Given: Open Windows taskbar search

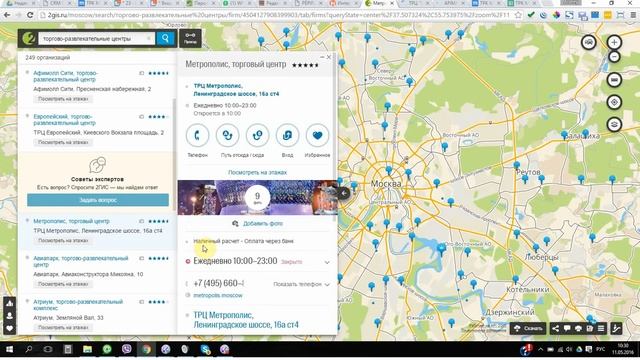Looking at the screenshot, I should [29, 349].
